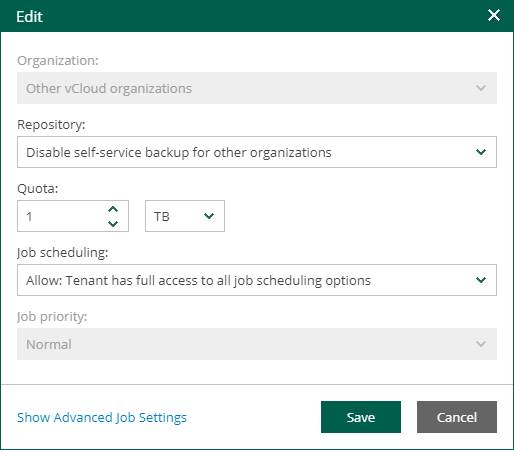
Task: Open the TB quota unit dropdown
Action: click(185, 216)
